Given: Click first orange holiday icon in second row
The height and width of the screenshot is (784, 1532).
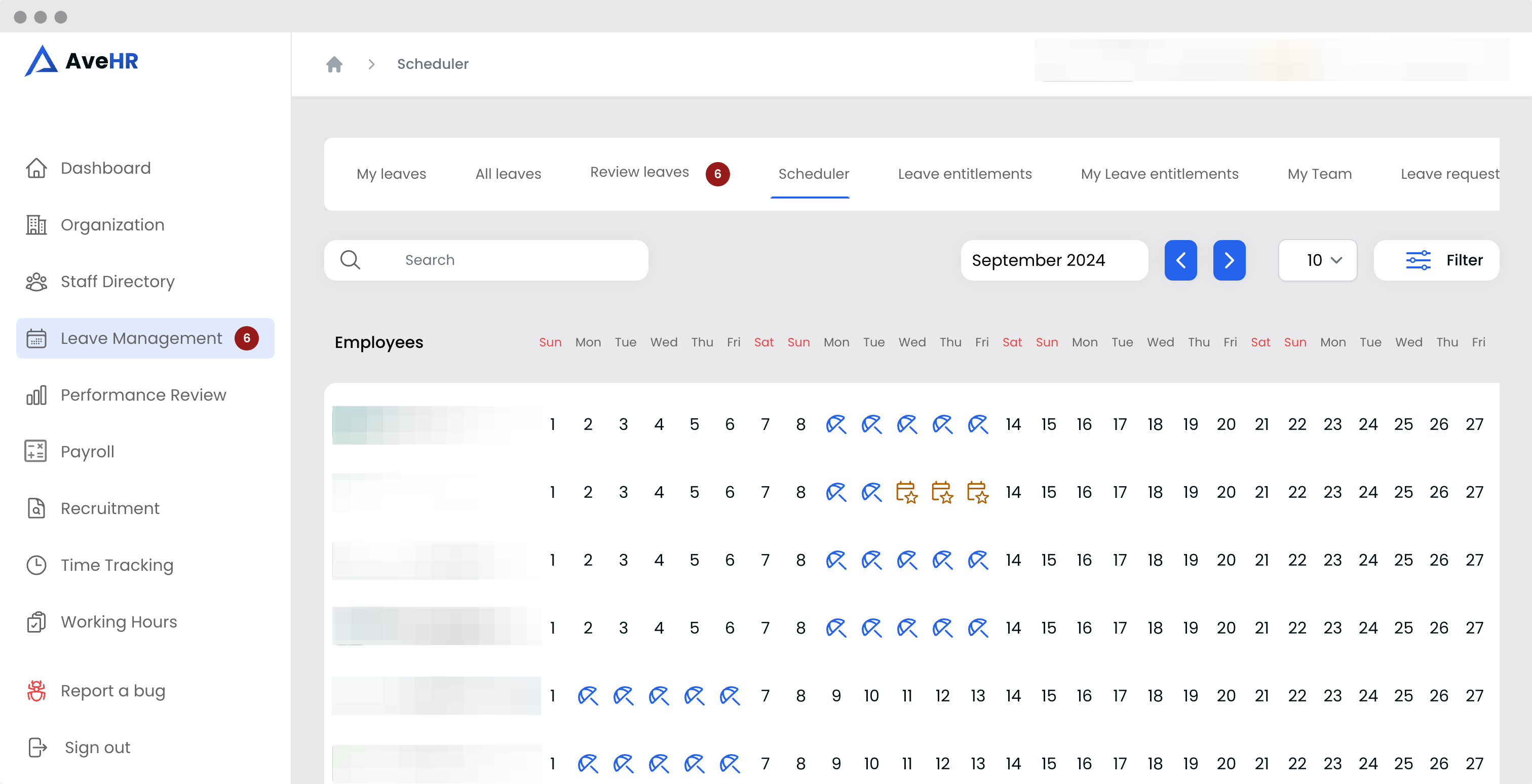Looking at the screenshot, I should pos(906,492).
